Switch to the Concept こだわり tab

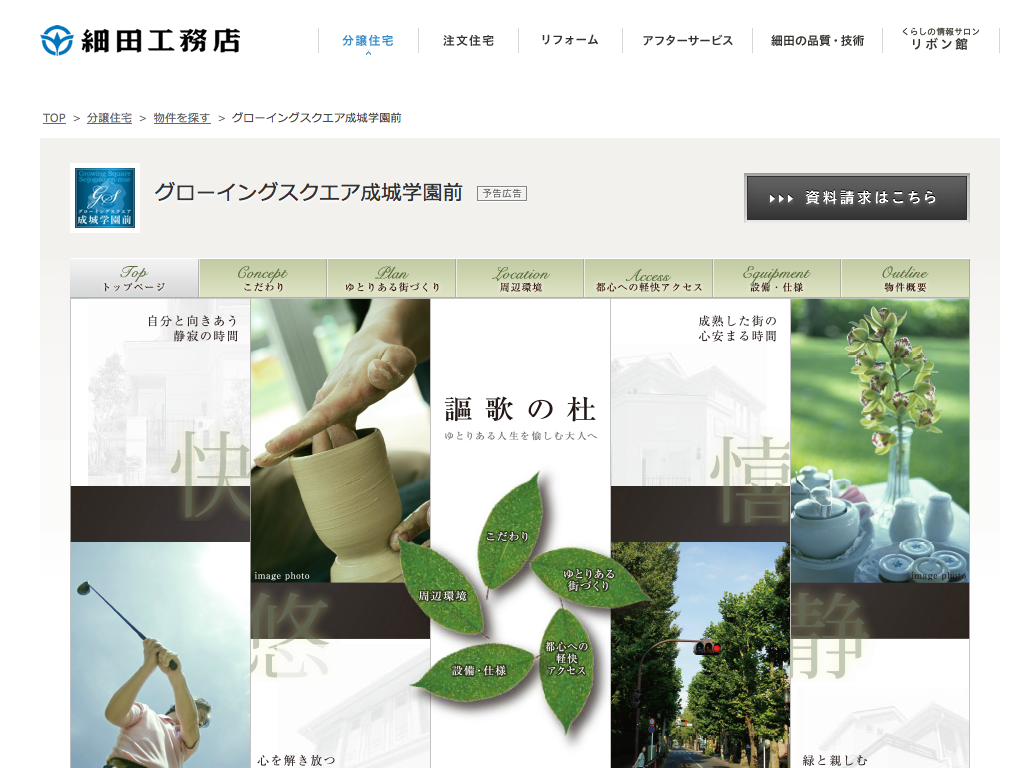(263, 279)
